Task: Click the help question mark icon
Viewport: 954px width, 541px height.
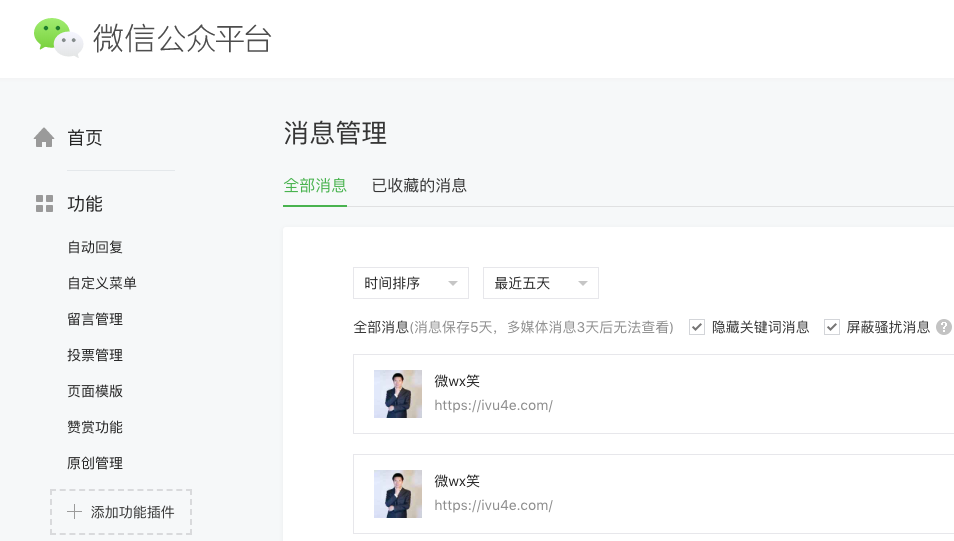Action: [x=943, y=327]
